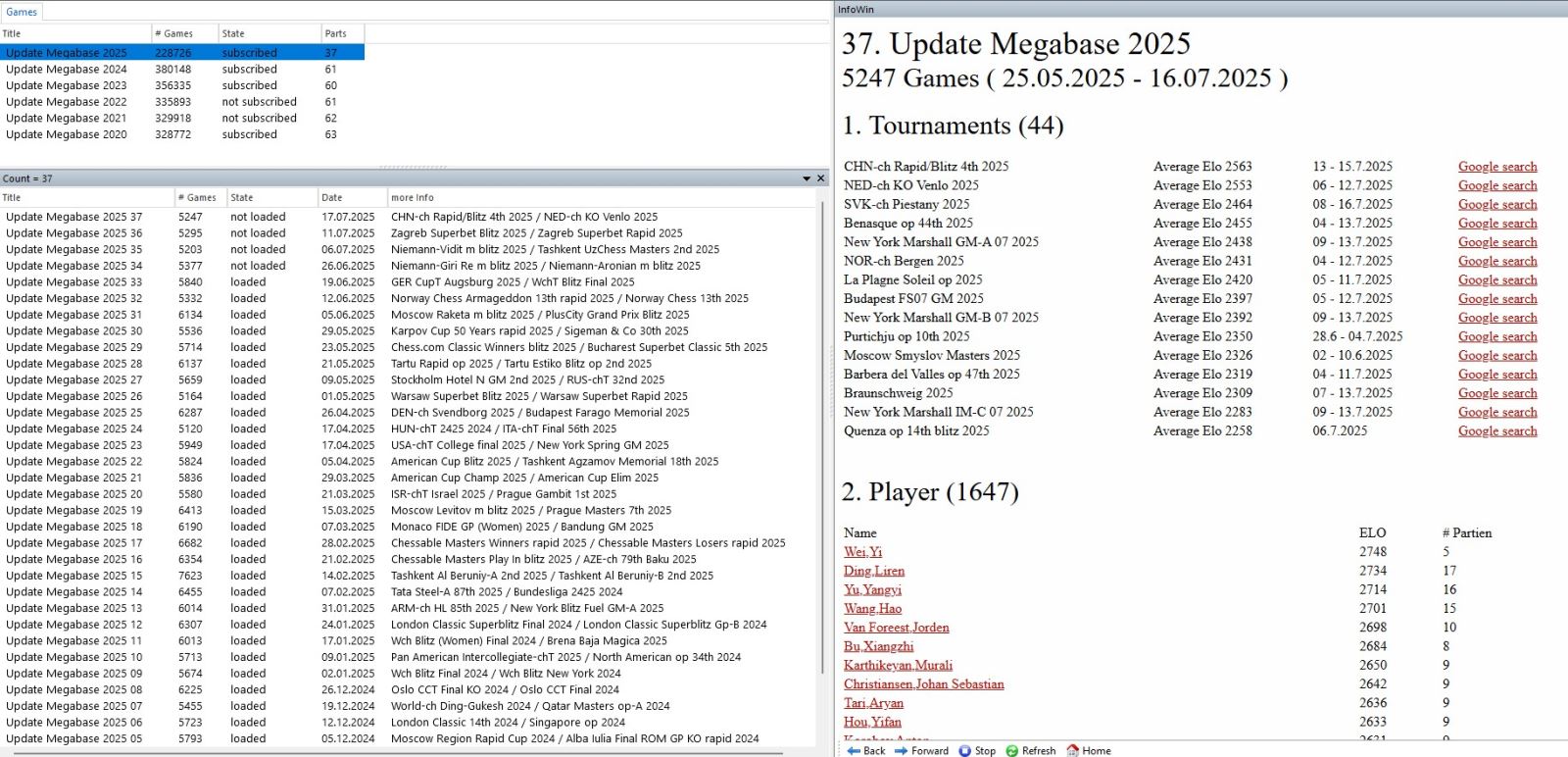This screenshot has width=1568, height=757.
Task: Go Back in the InfoWin browser
Action: [866, 750]
